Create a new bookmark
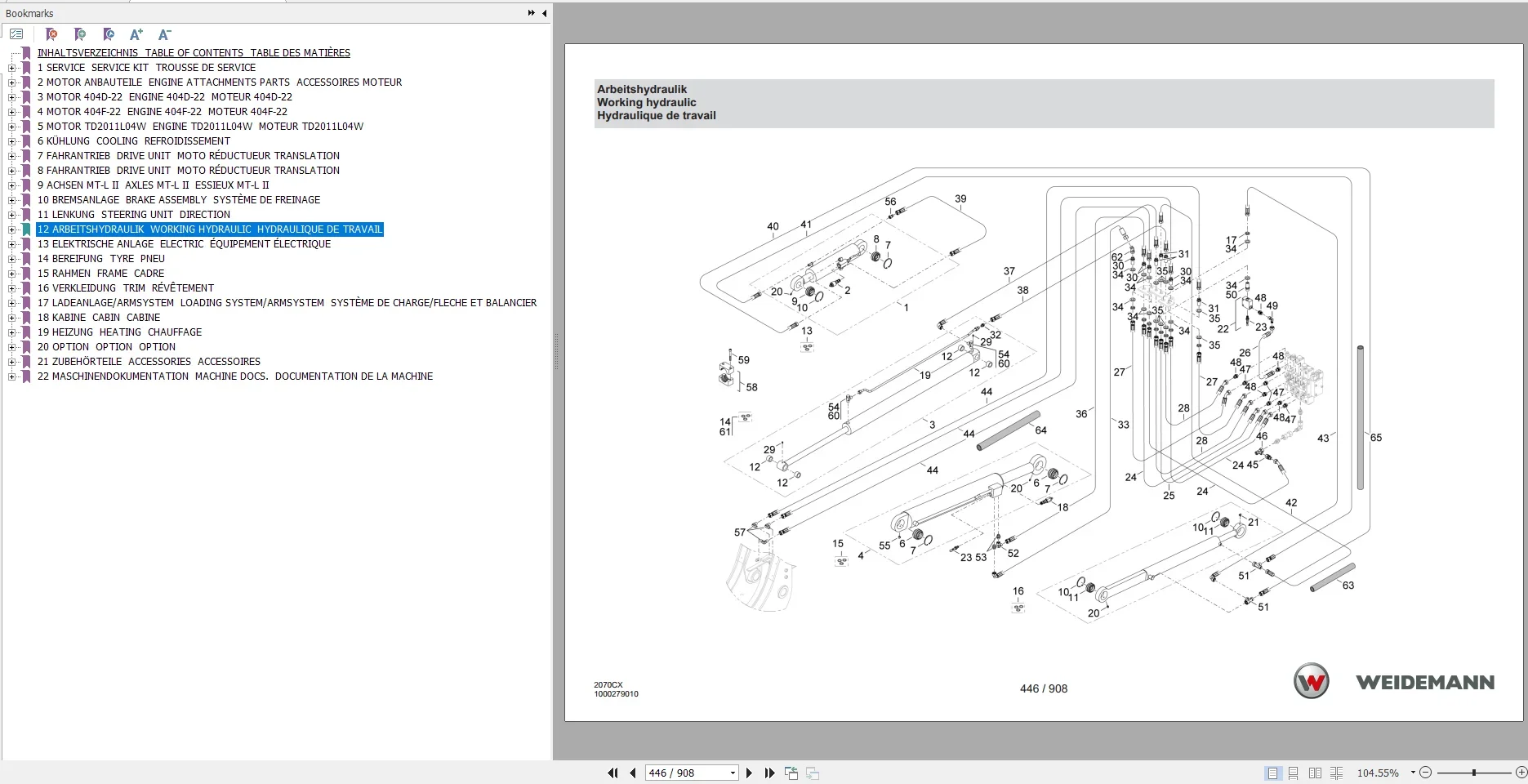The width and height of the screenshot is (1528, 784). tap(80, 34)
